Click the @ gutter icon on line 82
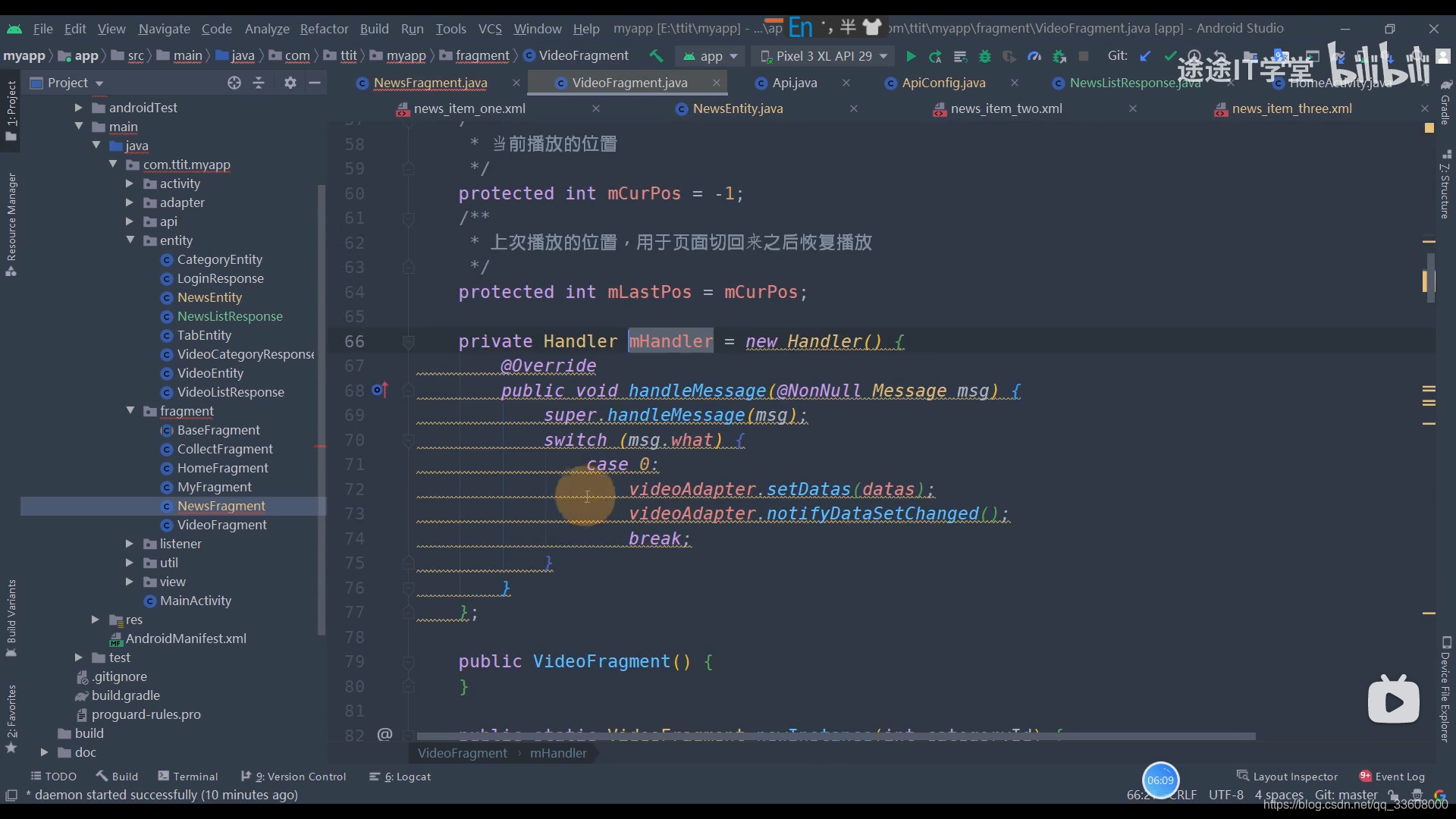 pos(384,734)
